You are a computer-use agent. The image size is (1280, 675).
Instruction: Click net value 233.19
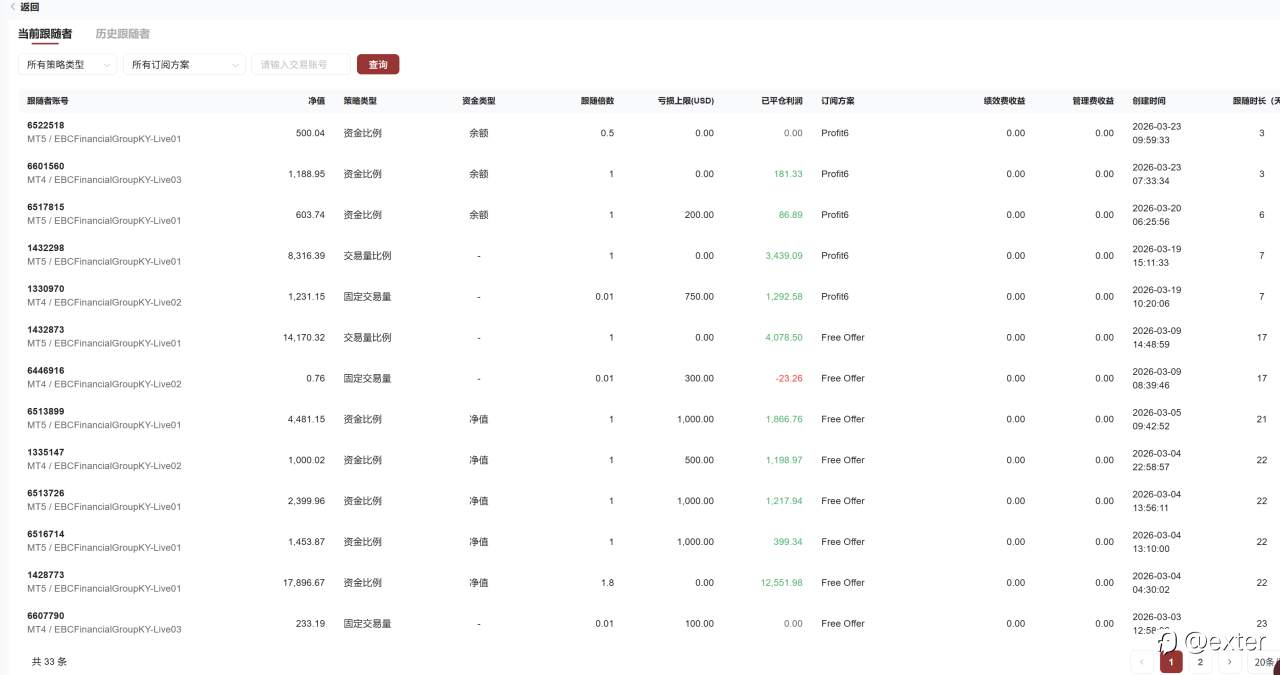(x=311, y=624)
